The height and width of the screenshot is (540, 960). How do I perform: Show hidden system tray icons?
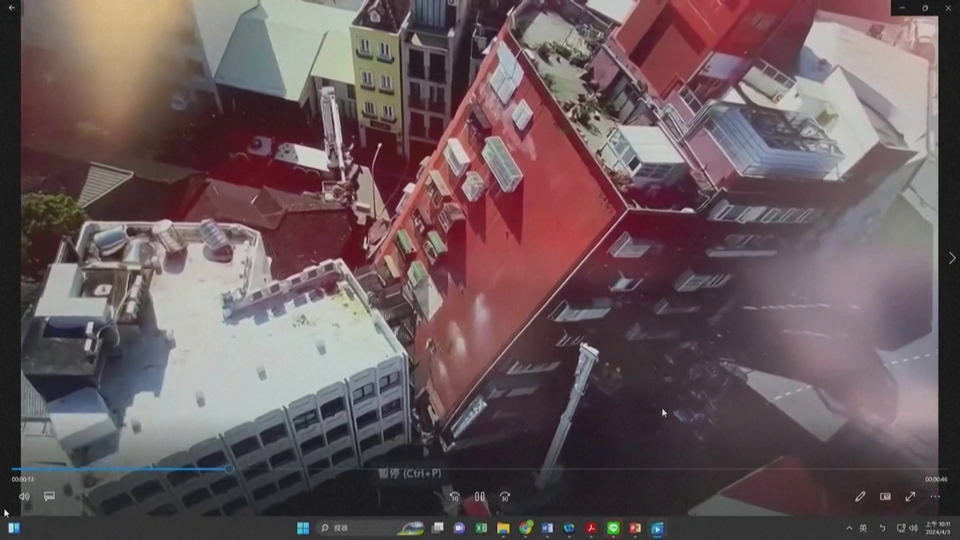(849, 528)
